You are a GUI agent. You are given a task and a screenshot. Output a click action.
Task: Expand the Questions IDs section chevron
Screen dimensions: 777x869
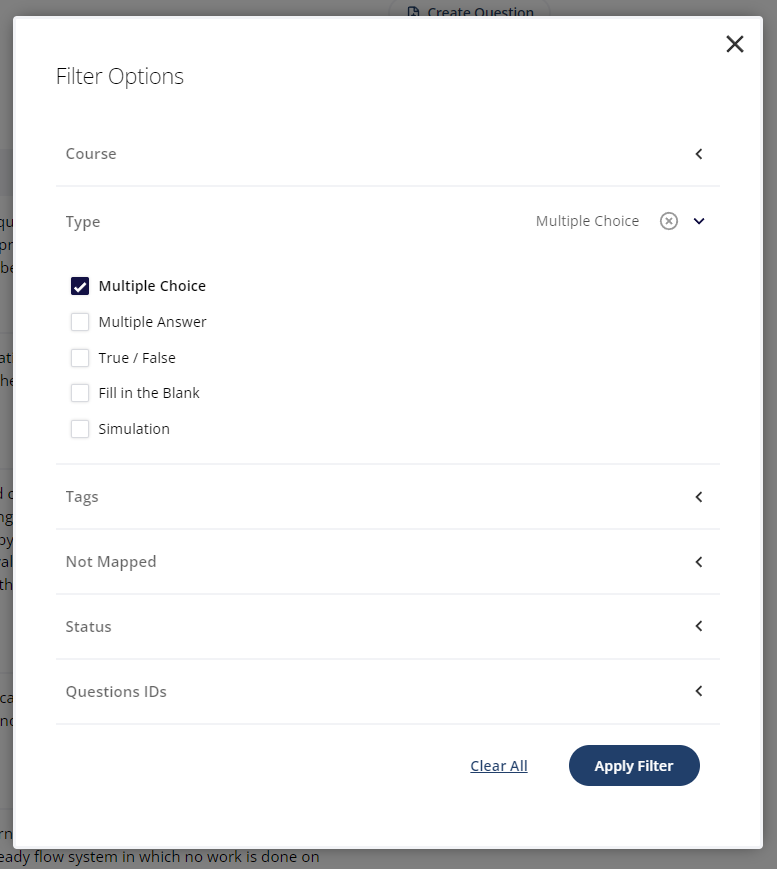coord(699,691)
